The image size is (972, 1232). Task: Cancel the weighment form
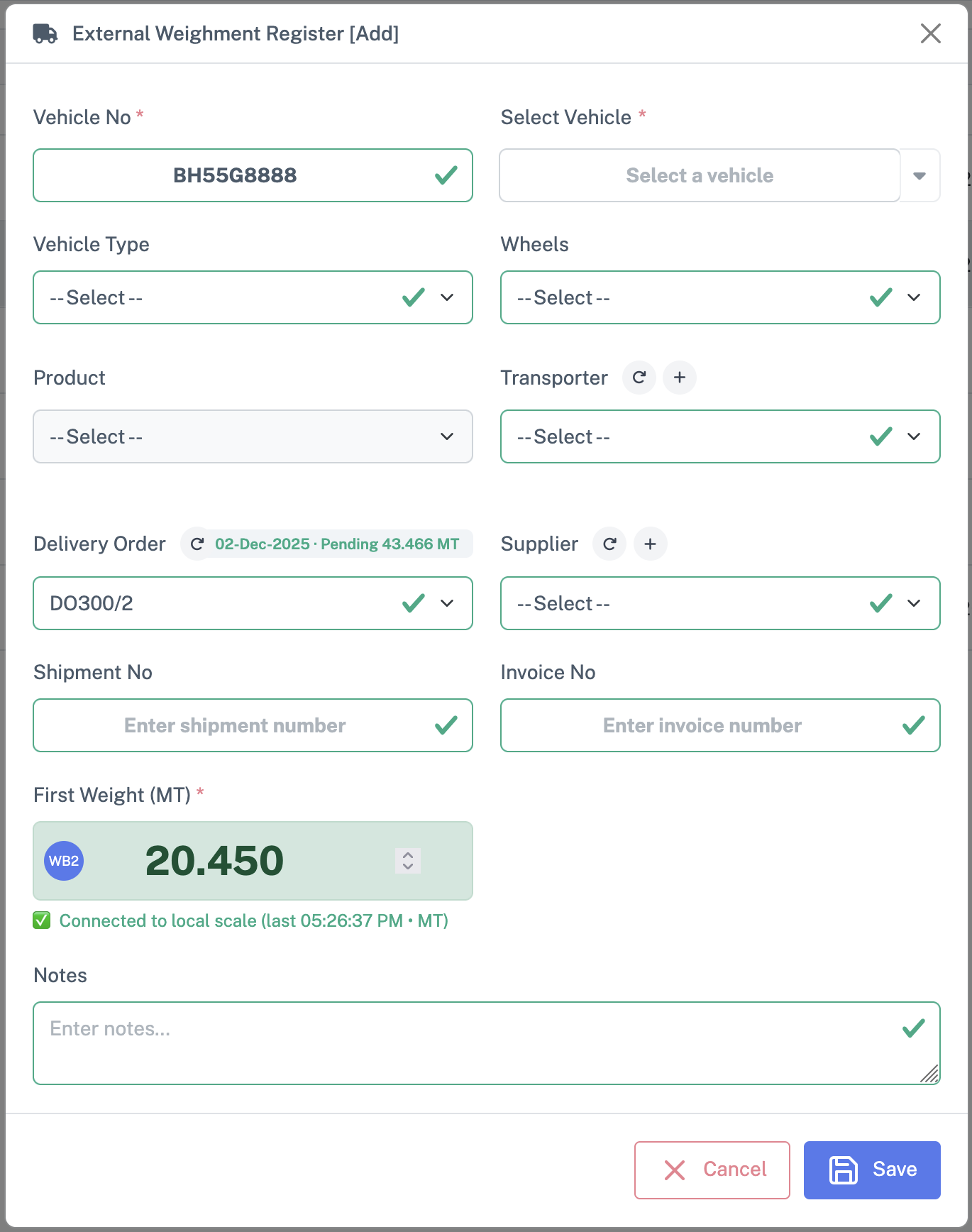[x=712, y=1170]
